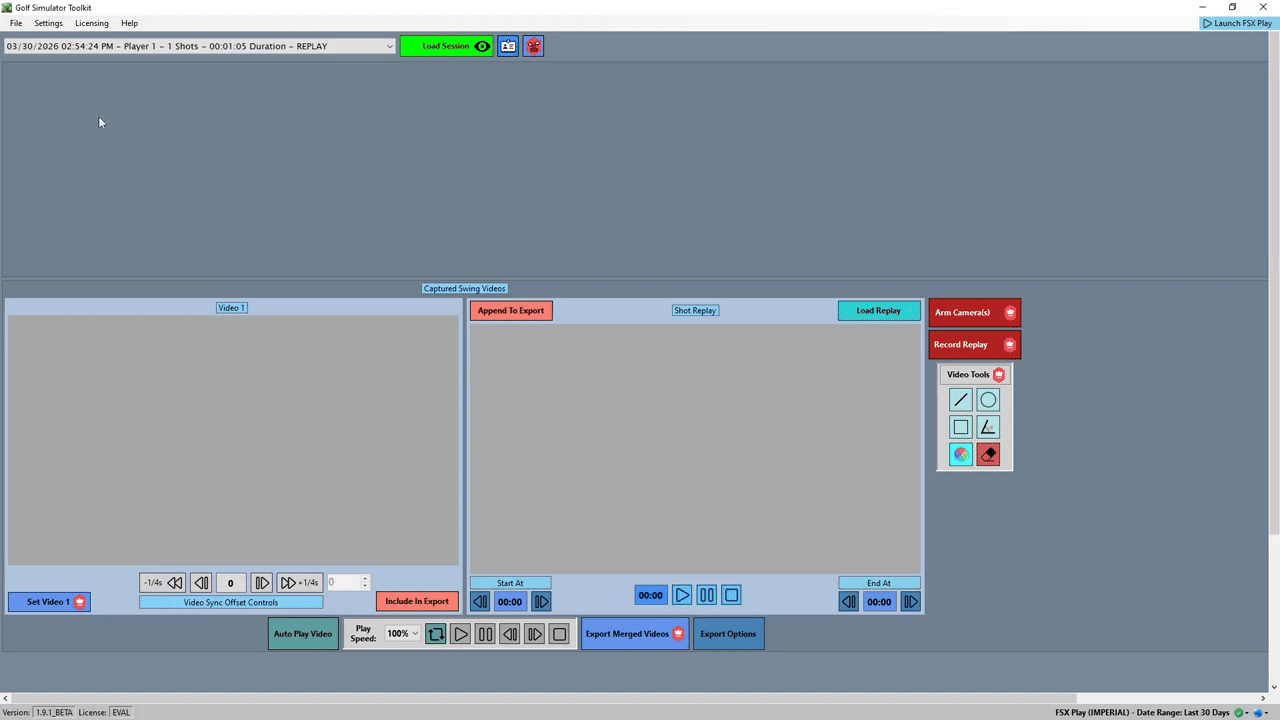Step Video 1 sync offset forward one frame

262,583
